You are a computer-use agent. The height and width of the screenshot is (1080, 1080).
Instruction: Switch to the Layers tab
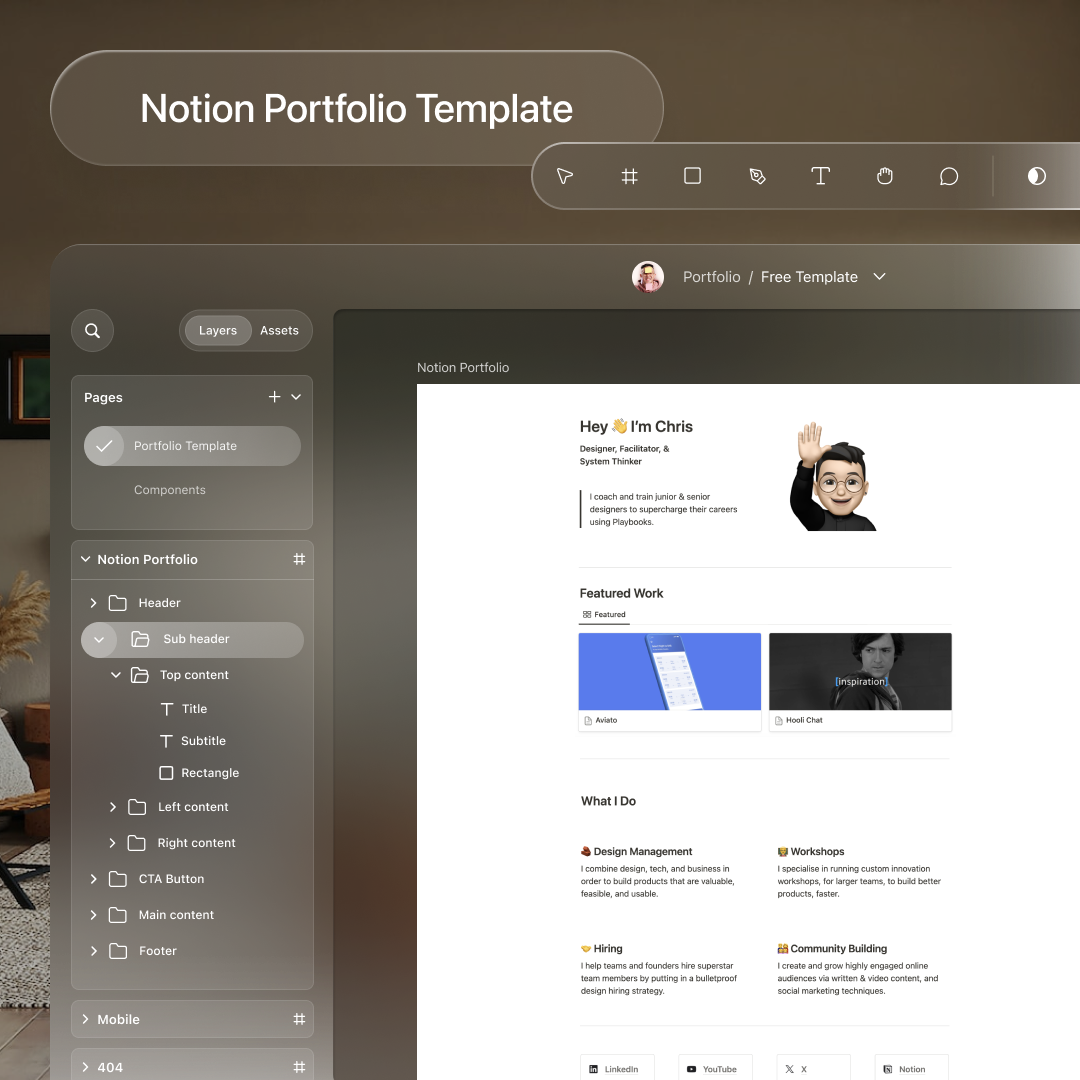click(217, 330)
